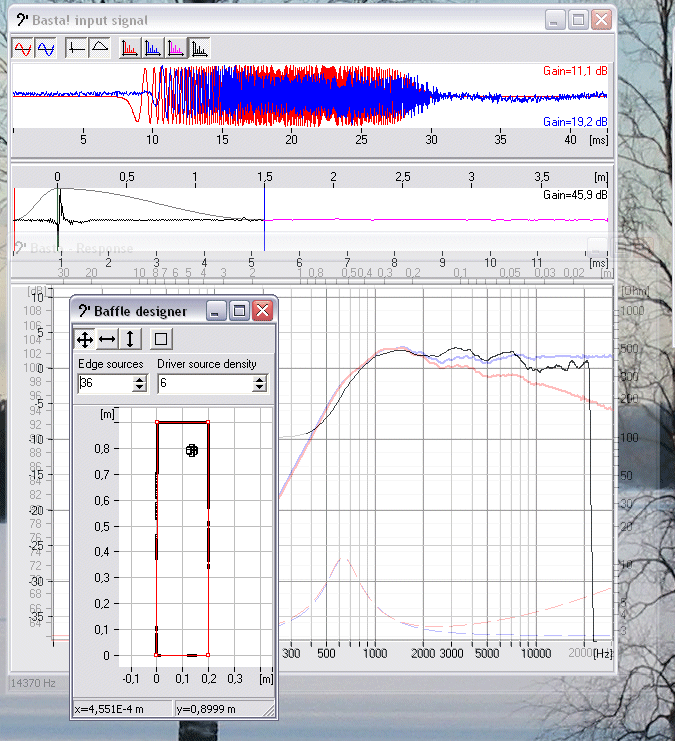Click the square shape tool in Baffle designer

click(161, 339)
